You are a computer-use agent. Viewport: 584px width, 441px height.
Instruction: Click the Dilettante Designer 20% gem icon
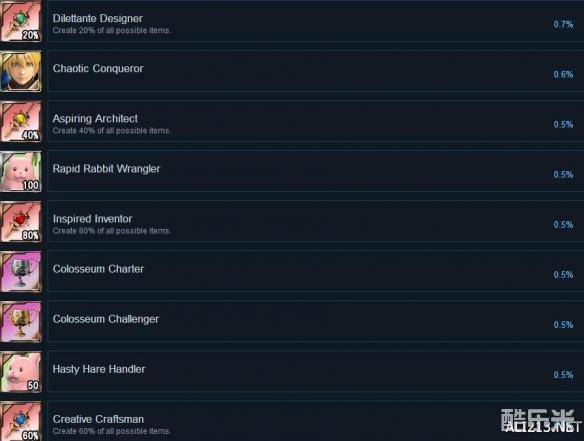(21, 21)
